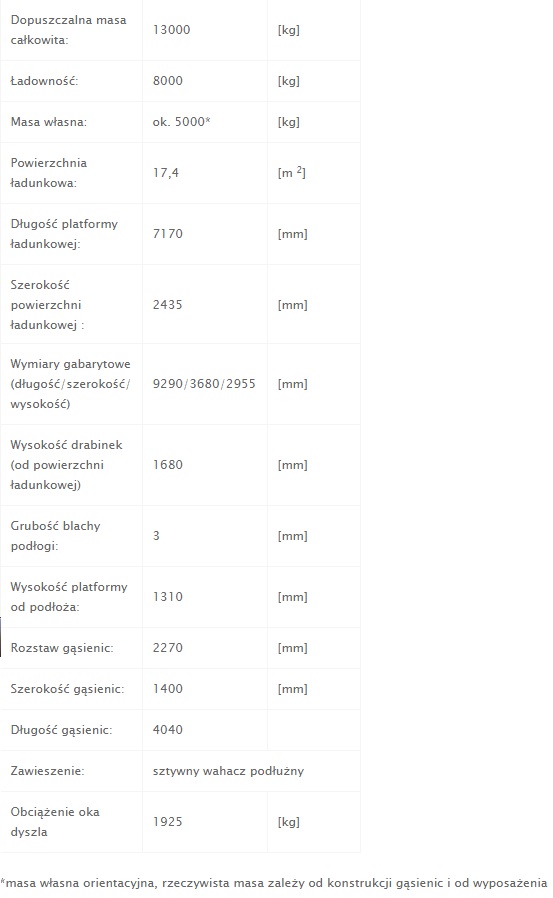The height and width of the screenshot is (898, 553).
Task: Click the 17,4 surface area value
Action: [x=165, y=173]
